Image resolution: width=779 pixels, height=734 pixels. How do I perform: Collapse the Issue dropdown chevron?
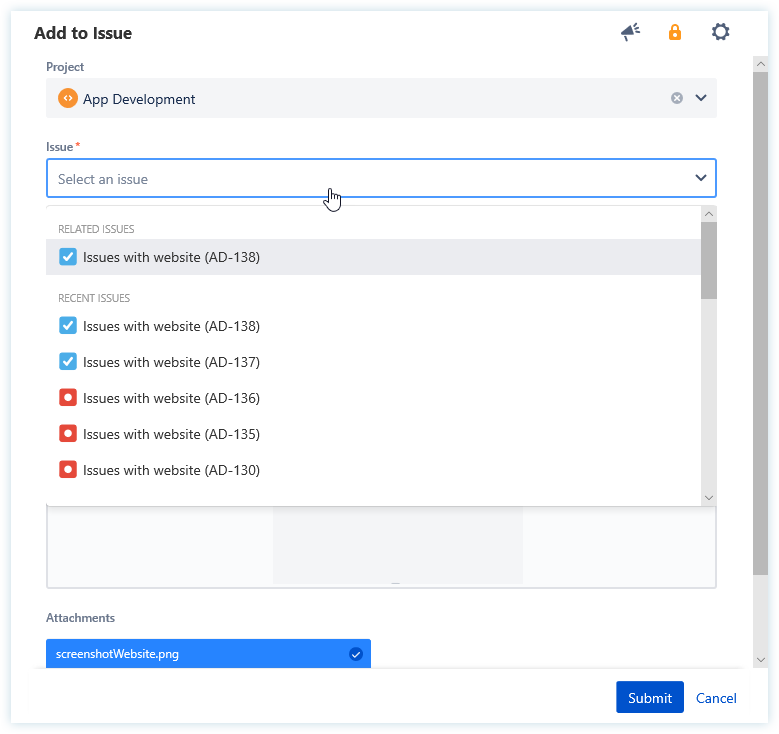click(x=701, y=178)
